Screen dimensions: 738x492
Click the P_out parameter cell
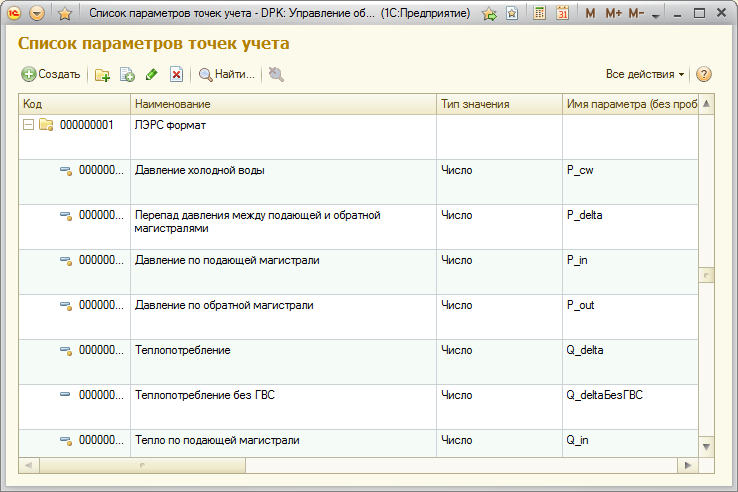pos(630,317)
